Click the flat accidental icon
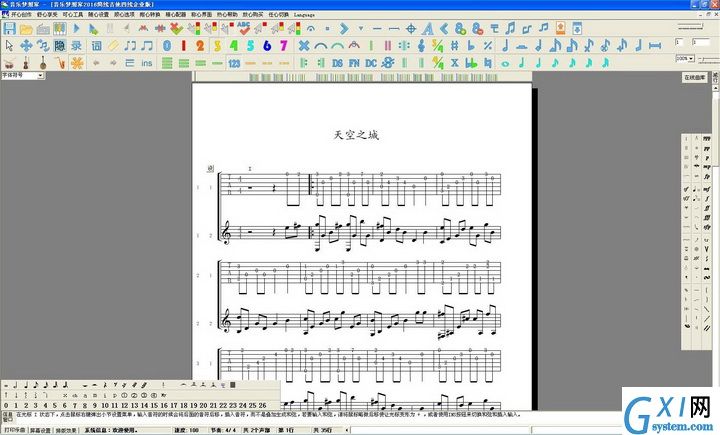The width and height of the screenshot is (720, 435). (x=471, y=45)
